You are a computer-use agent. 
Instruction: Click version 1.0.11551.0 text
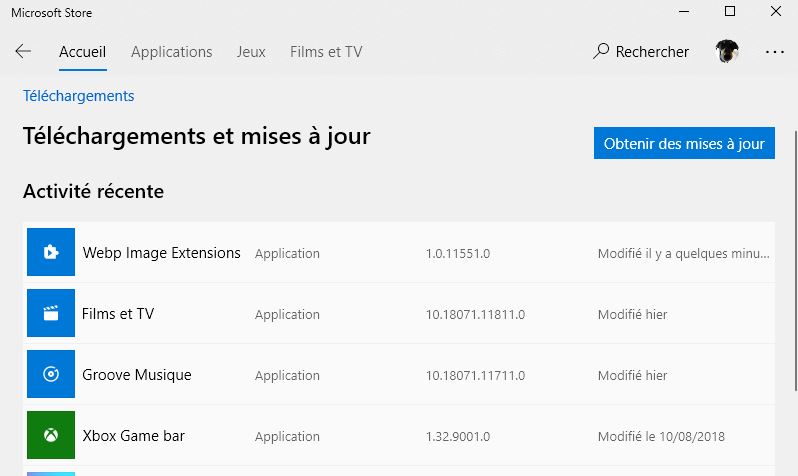tap(458, 254)
